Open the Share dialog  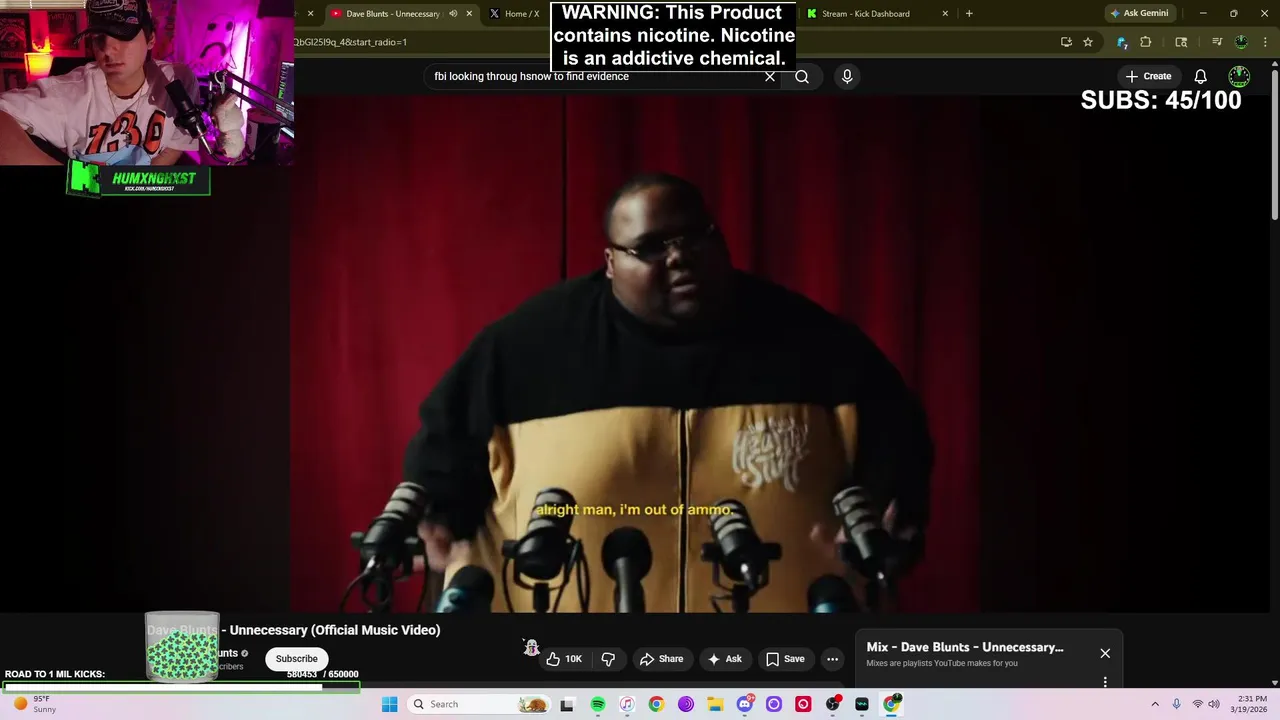point(661,659)
